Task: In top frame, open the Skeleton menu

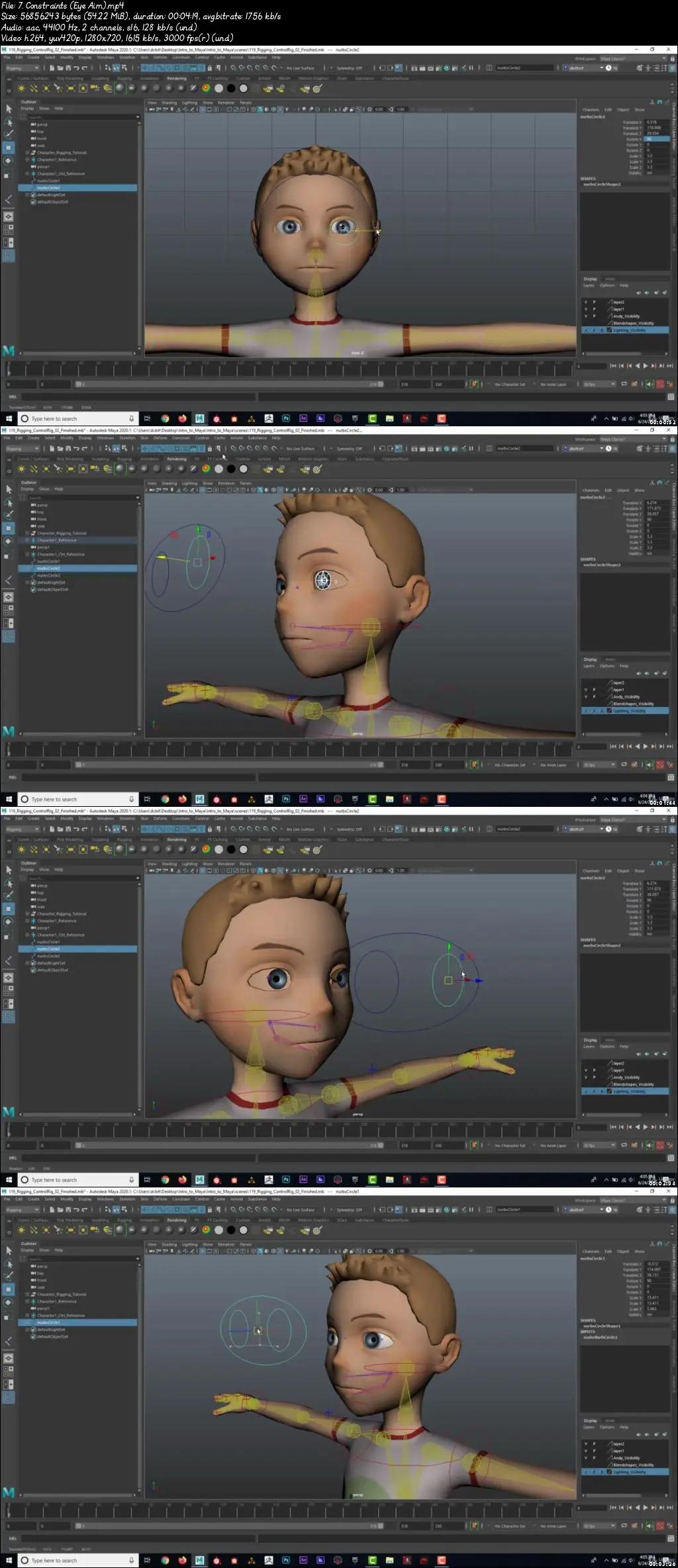Action: 126,58
